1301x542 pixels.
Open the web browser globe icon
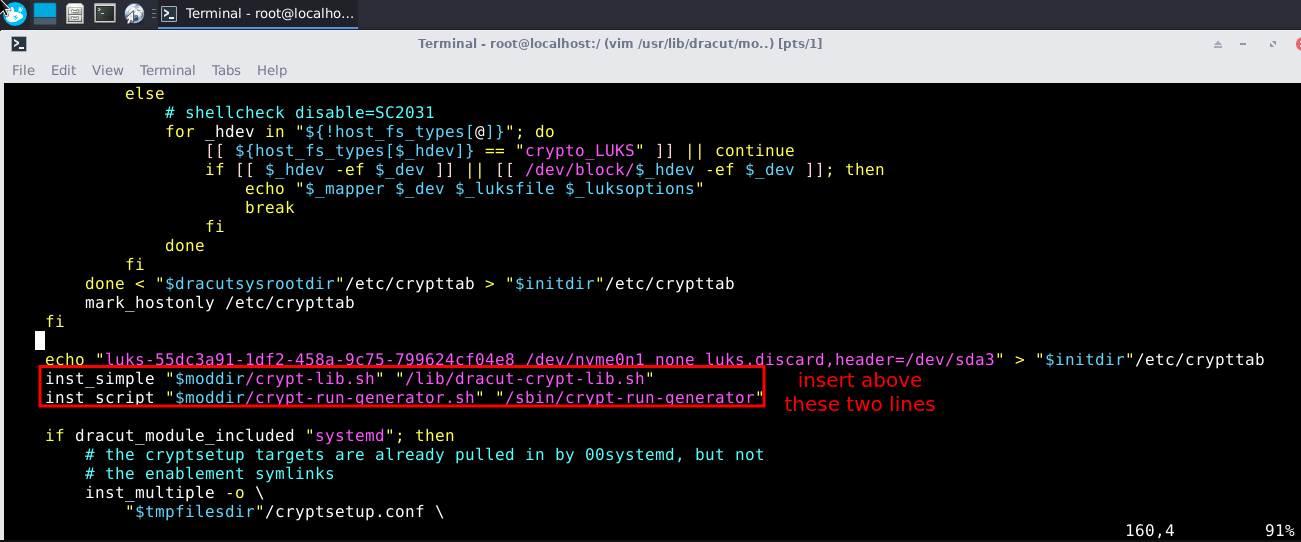tap(134, 13)
